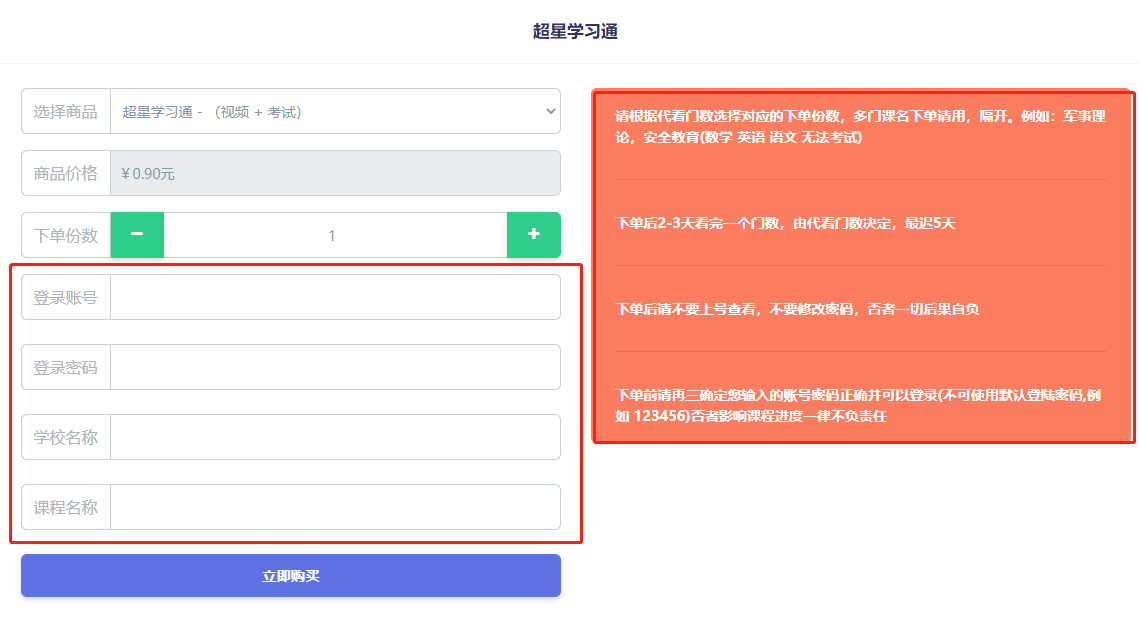Click the 立即购买 button
This screenshot has width=1139, height=625.
point(291,576)
